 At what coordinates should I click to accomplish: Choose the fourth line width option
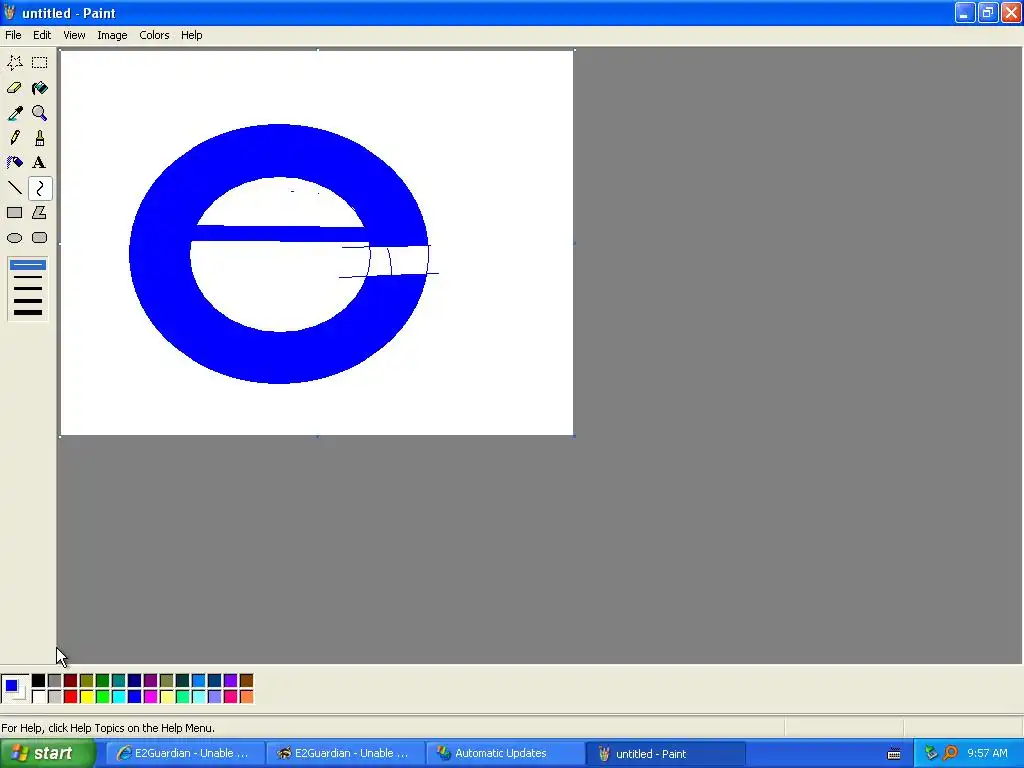[x=27, y=300]
